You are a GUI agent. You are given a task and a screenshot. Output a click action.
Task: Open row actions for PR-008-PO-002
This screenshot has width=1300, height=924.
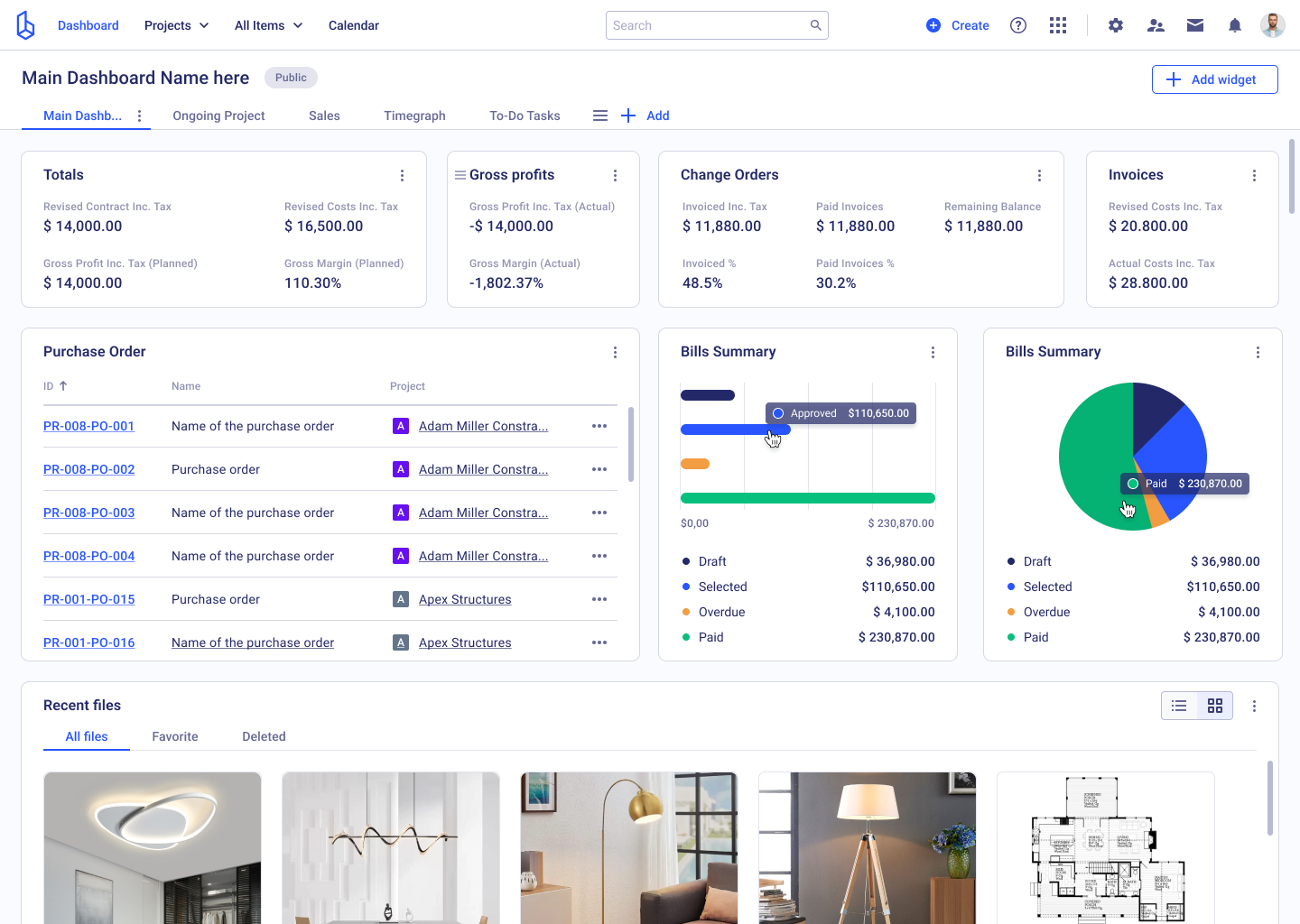click(599, 469)
